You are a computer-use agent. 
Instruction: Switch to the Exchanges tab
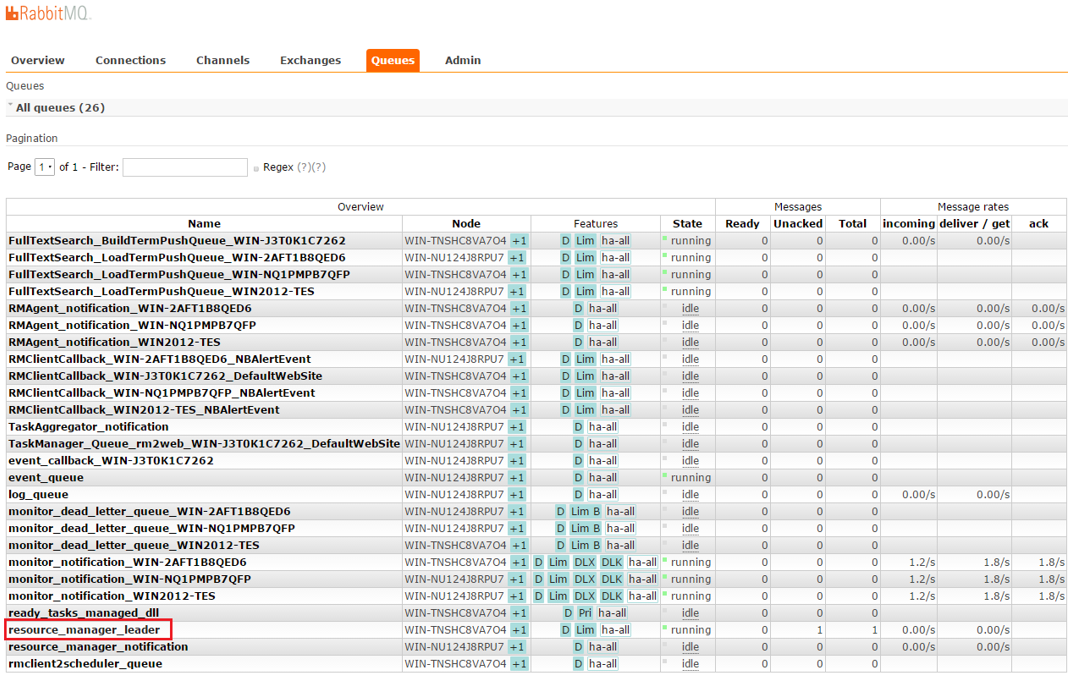point(310,60)
